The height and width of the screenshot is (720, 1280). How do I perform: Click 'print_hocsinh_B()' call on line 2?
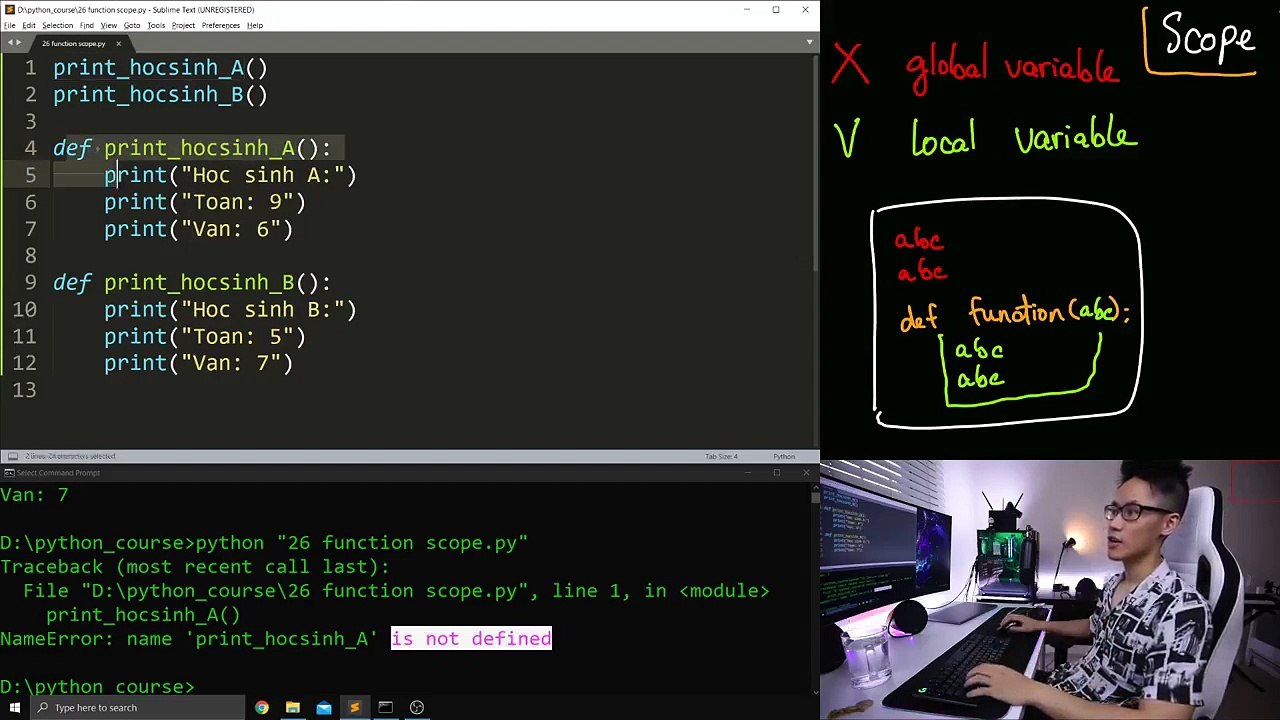[x=160, y=94]
